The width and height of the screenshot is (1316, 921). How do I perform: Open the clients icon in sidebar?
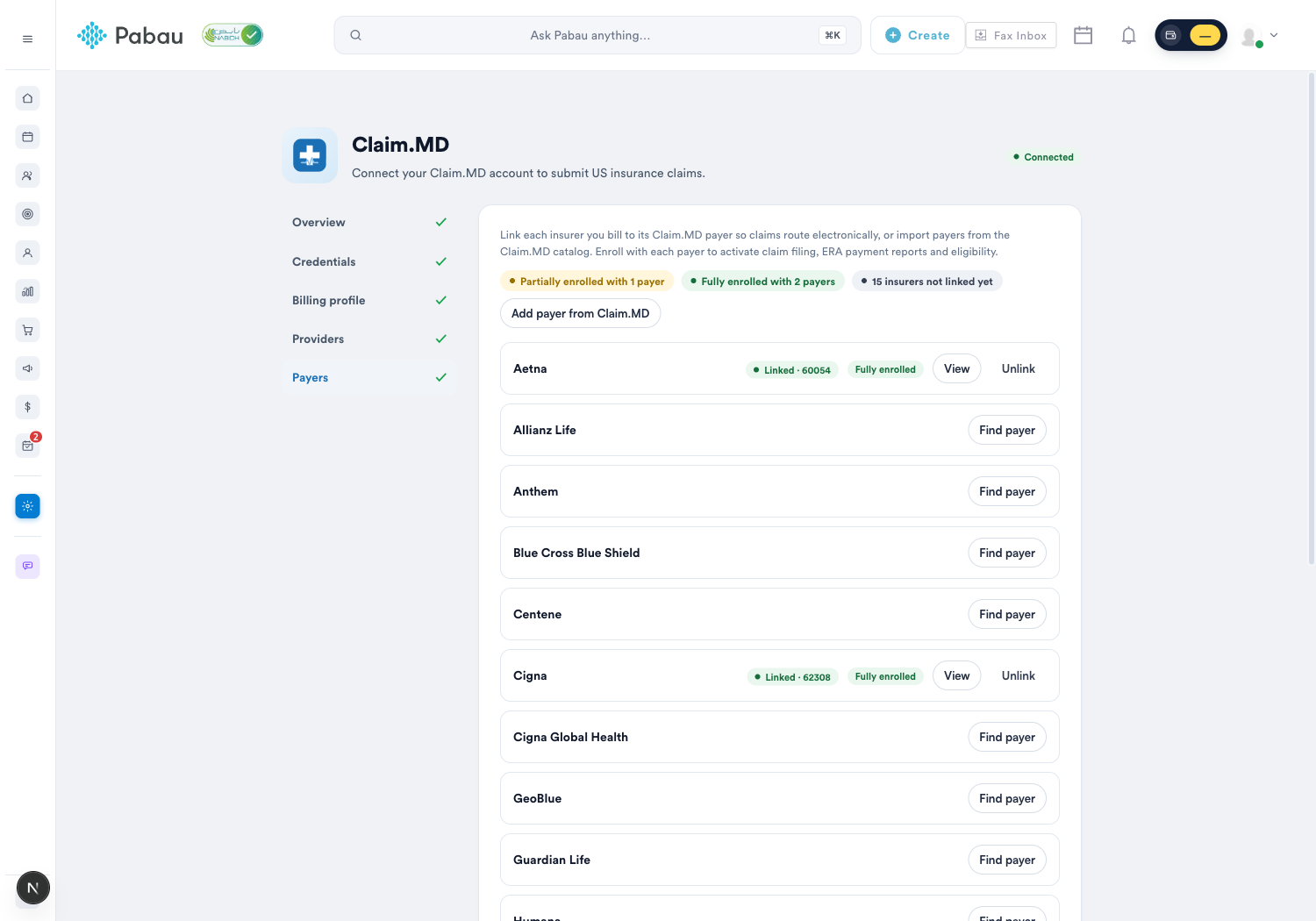pos(27,175)
